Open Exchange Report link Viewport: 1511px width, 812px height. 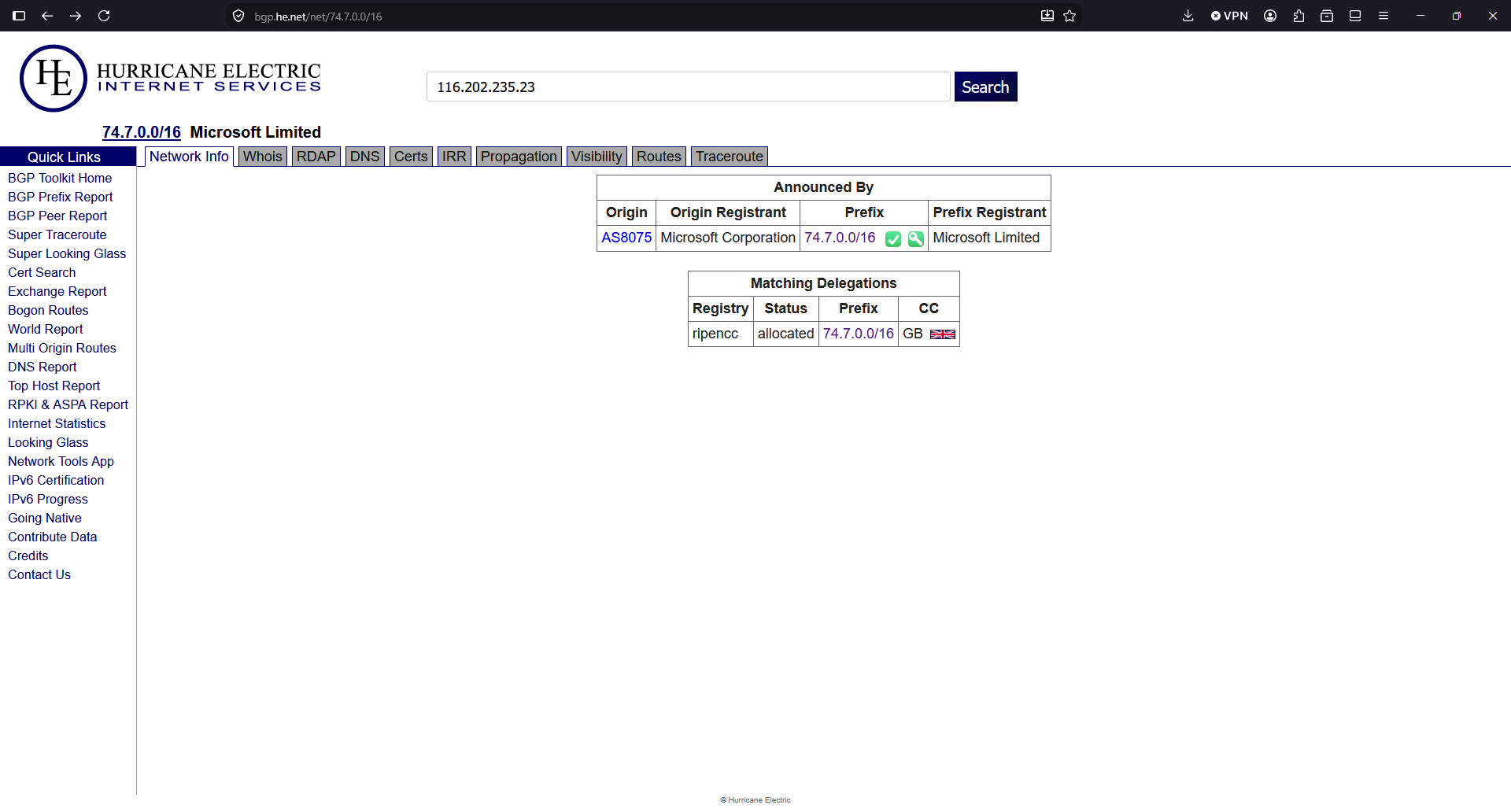click(x=57, y=291)
